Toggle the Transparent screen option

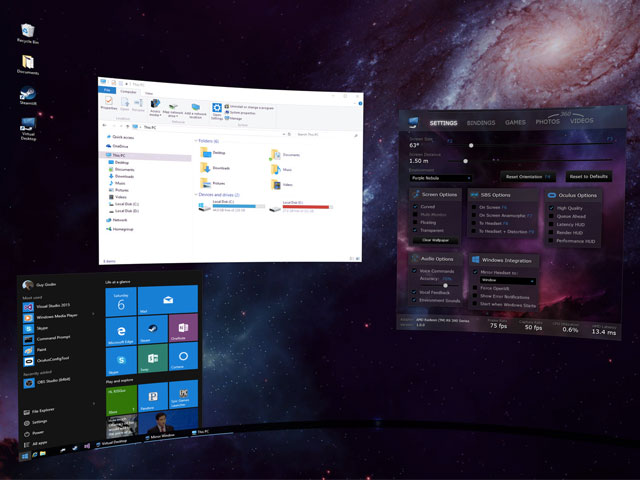(x=416, y=230)
